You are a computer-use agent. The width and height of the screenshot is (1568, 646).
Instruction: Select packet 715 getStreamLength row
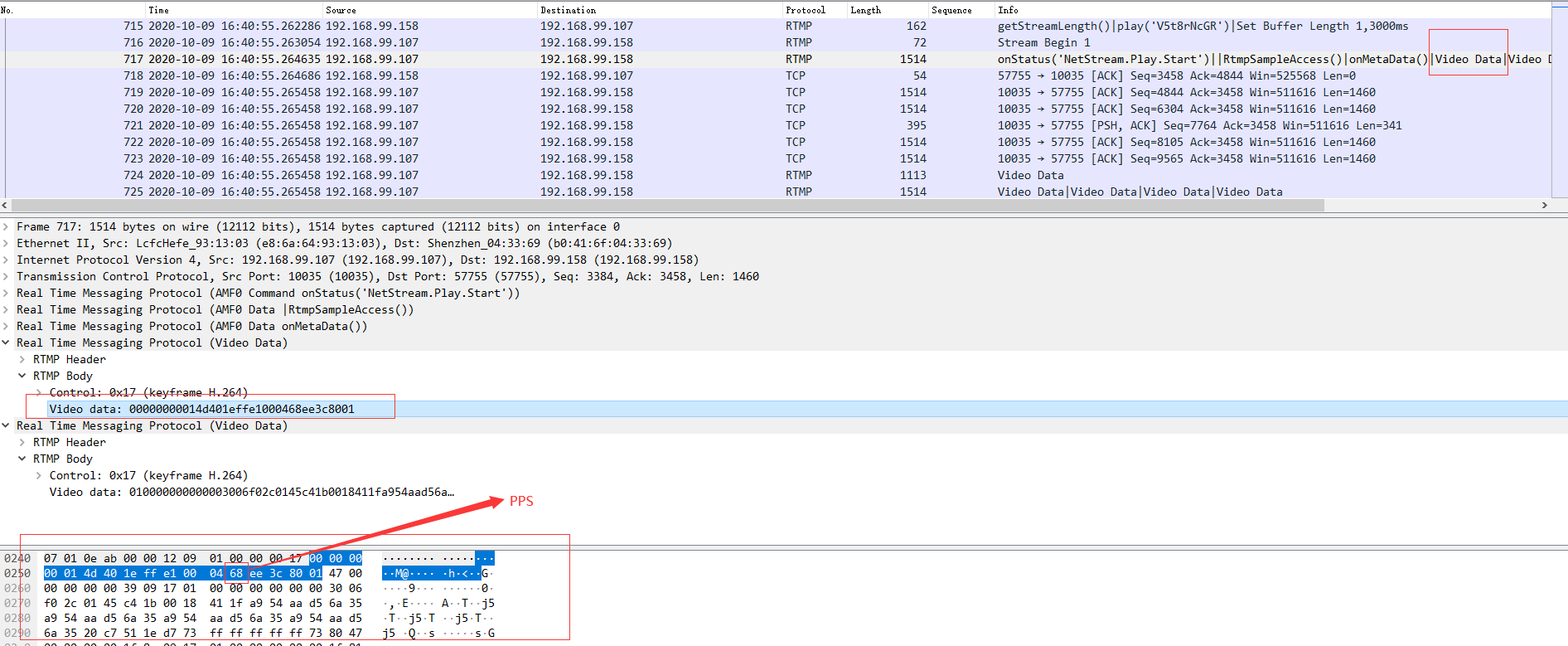[580, 27]
